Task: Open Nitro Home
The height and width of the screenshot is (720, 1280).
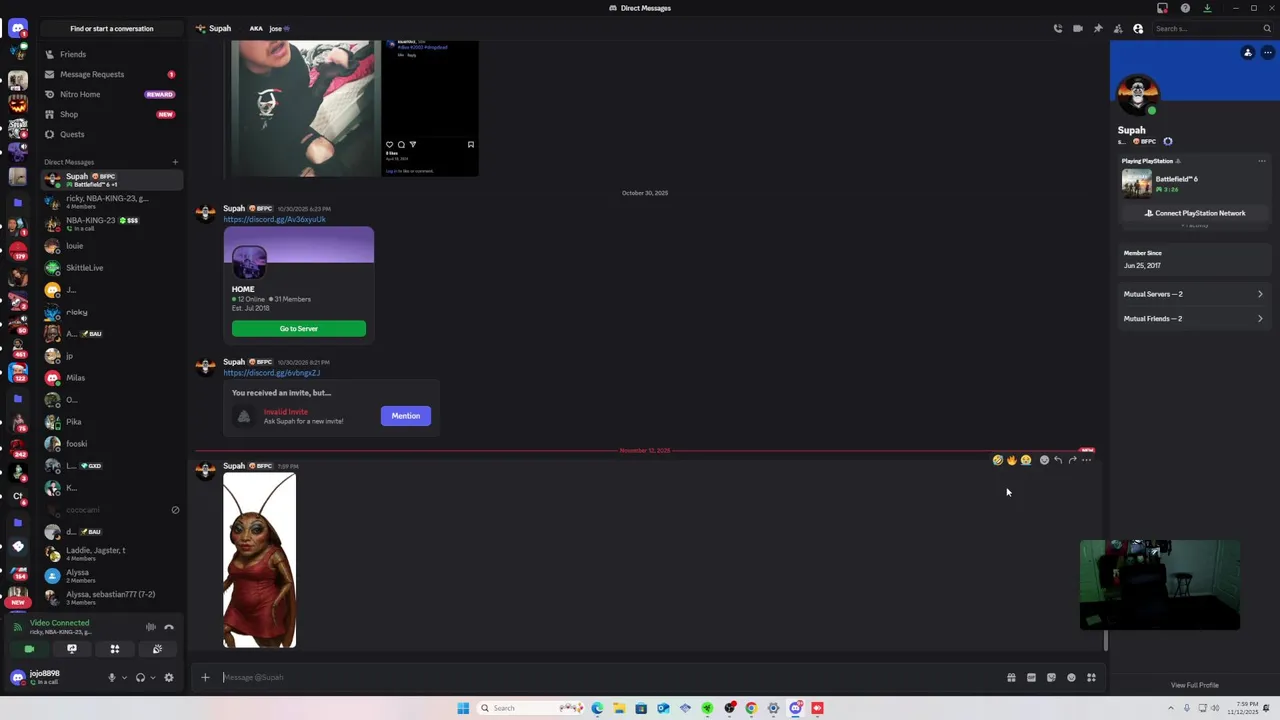Action: [112, 94]
